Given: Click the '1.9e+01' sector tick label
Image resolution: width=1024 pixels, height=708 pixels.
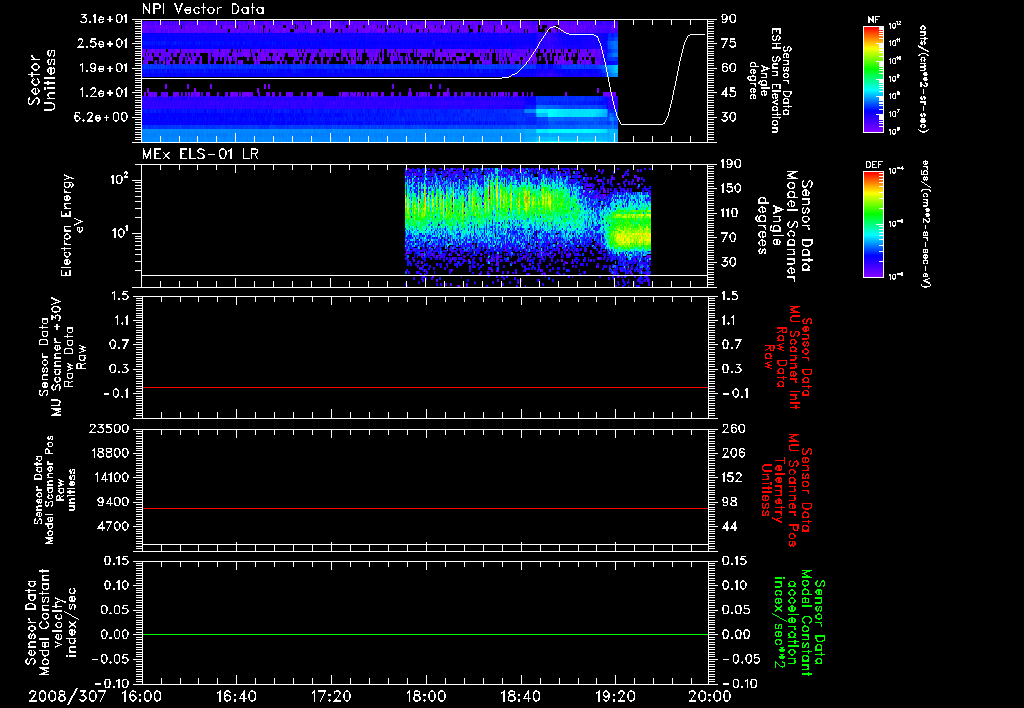Looking at the screenshot, I should [104, 68].
